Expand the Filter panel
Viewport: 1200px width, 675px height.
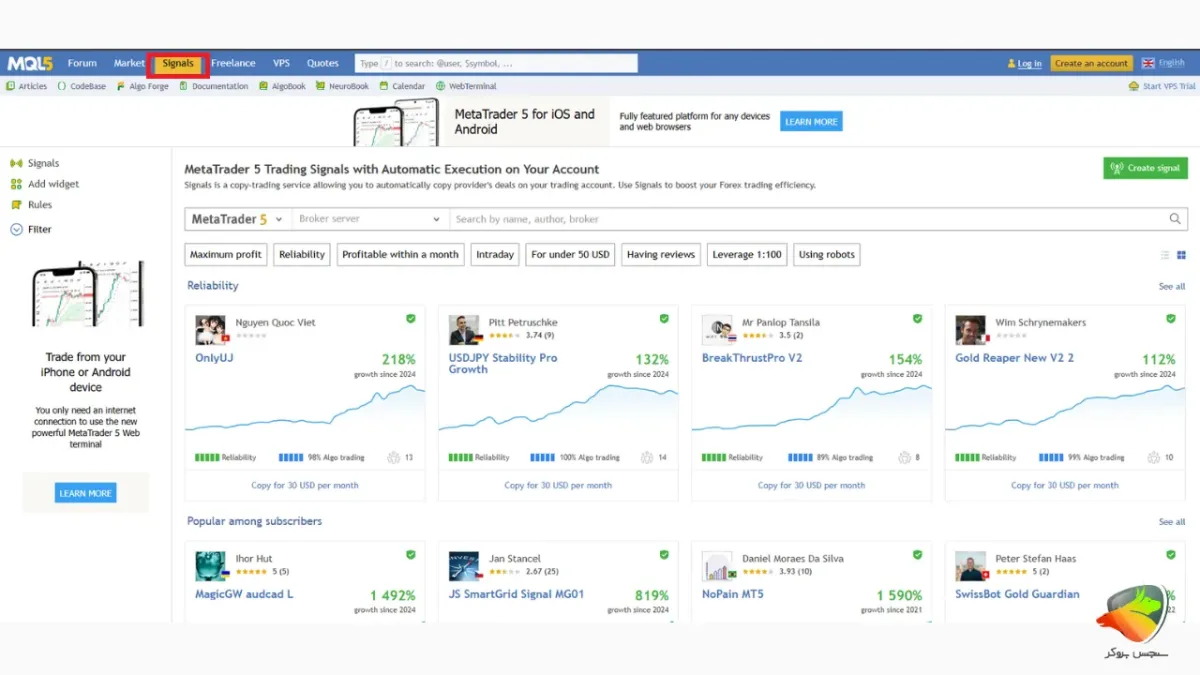pos(31,229)
